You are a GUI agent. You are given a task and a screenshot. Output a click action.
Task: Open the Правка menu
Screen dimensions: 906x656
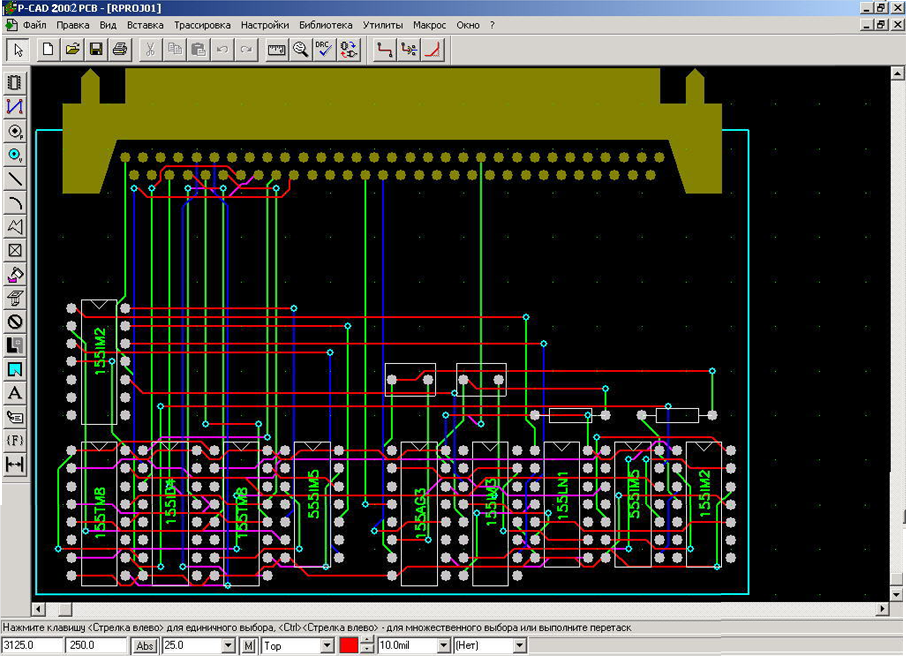[x=73, y=25]
